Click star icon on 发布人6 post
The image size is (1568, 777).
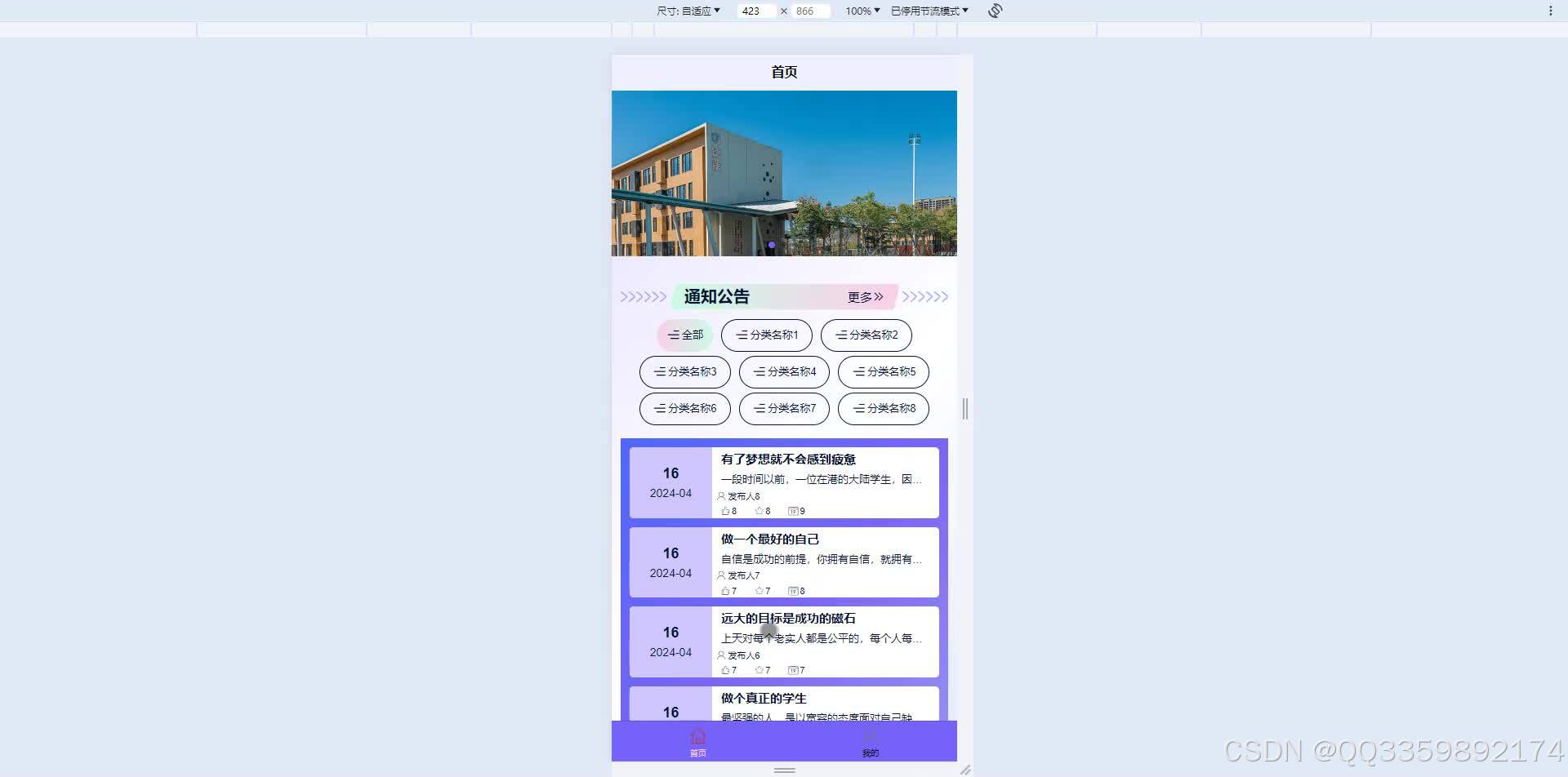(759, 670)
